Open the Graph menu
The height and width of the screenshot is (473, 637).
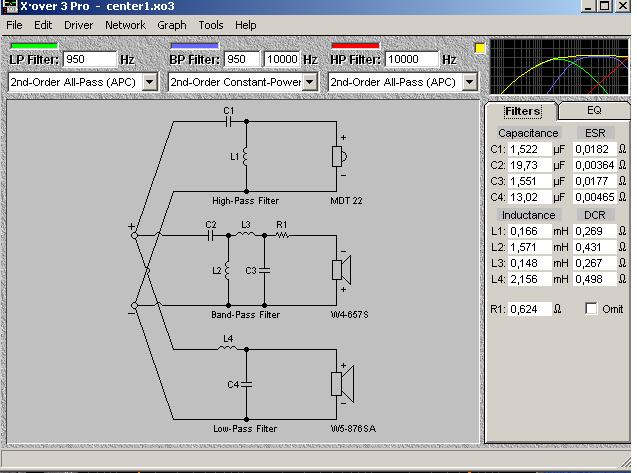click(171, 25)
